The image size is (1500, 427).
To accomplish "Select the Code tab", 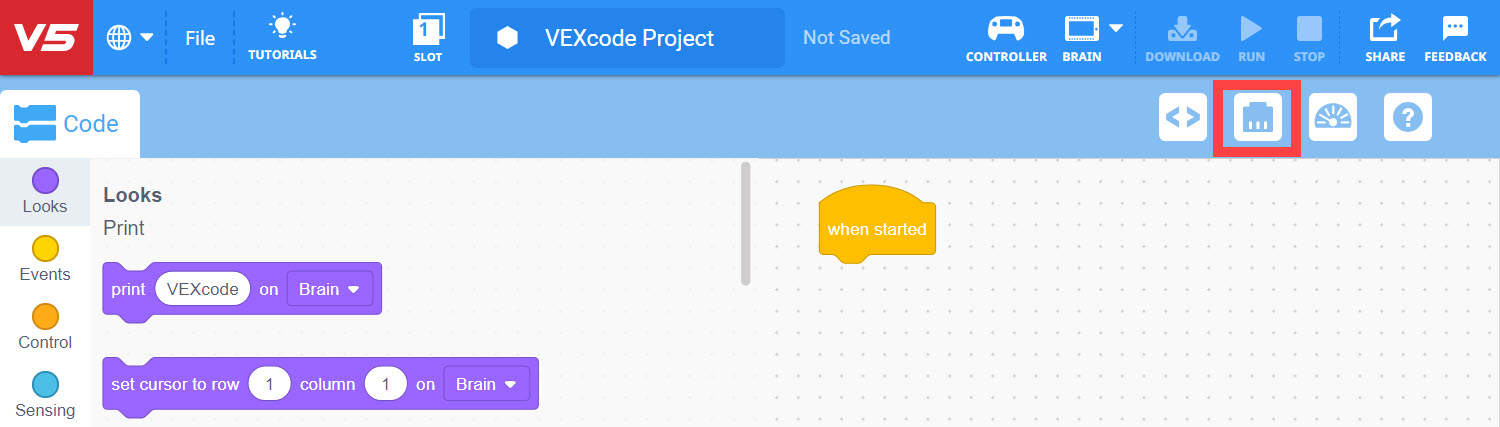I will click(x=70, y=124).
